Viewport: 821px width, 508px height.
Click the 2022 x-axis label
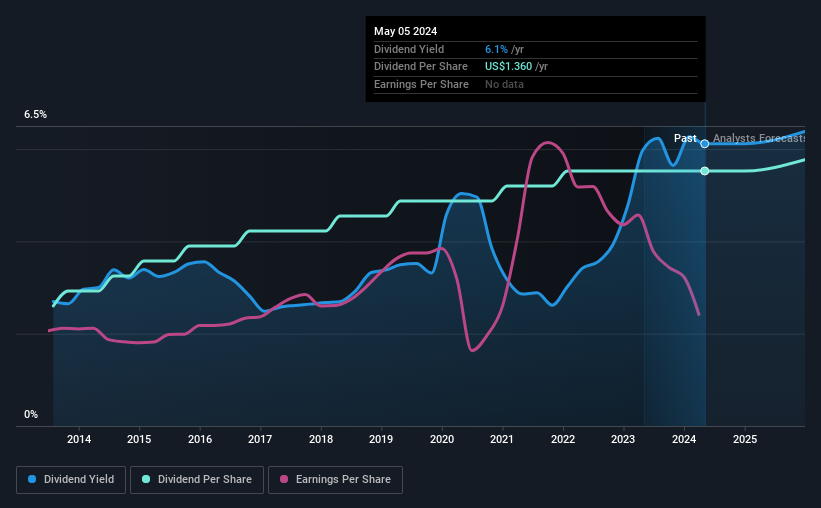point(563,439)
